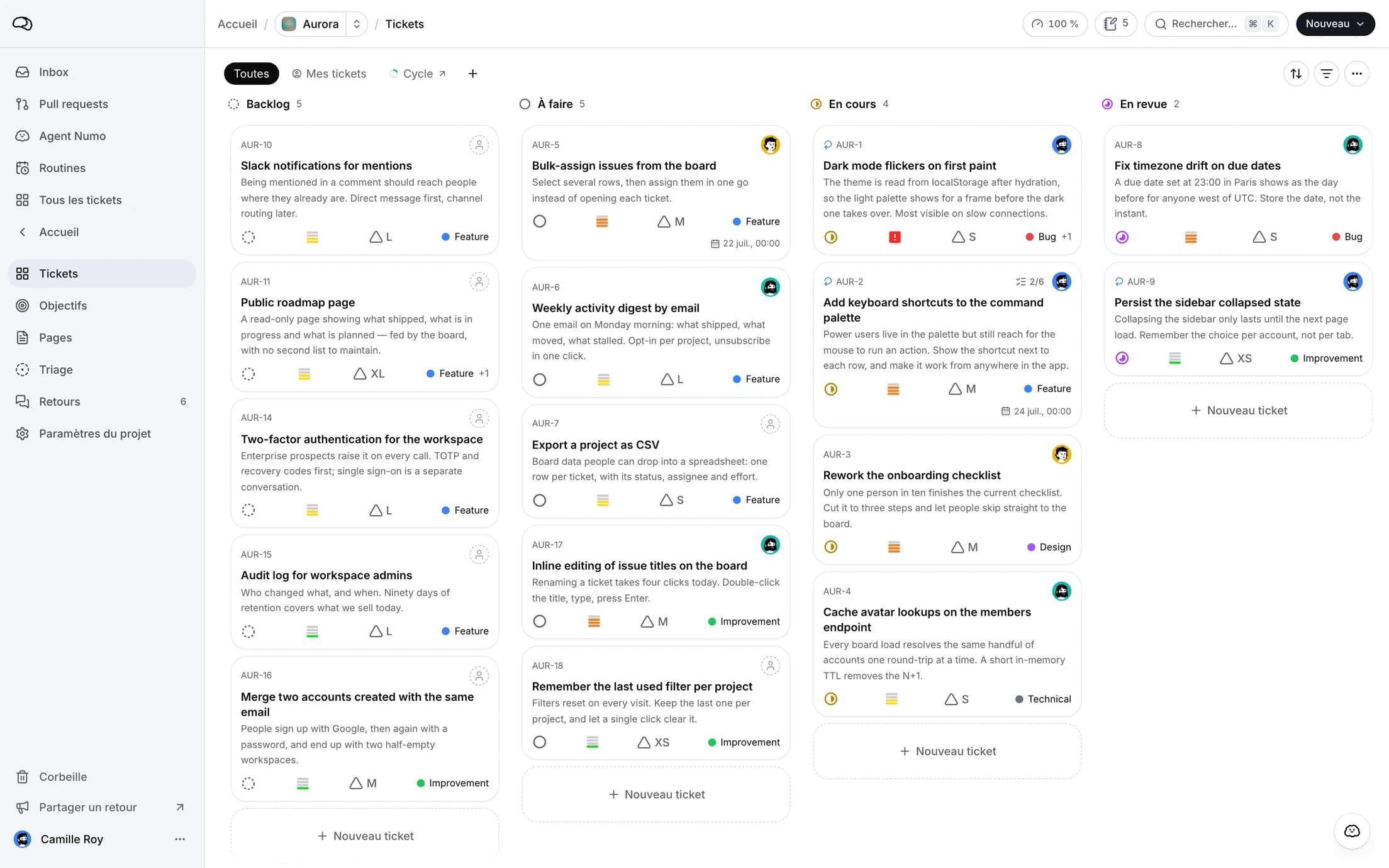Image resolution: width=1389 pixels, height=868 pixels.
Task: Click priority bars on AUR-4 card
Action: [x=891, y=699]
